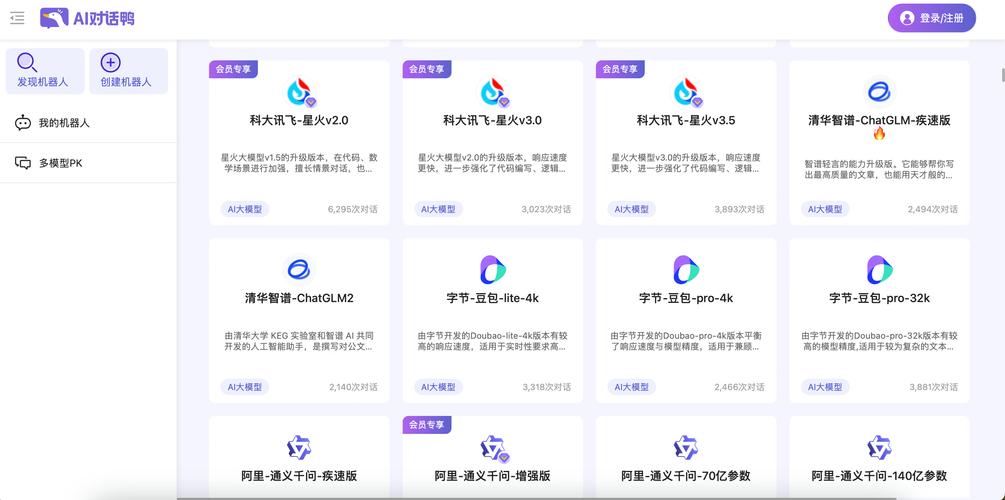The width and height of the screenshot is (1005, 500).
Task: Click the 阿里-通义千问-70亿参数 logo icon
Action: coord(686,447)
